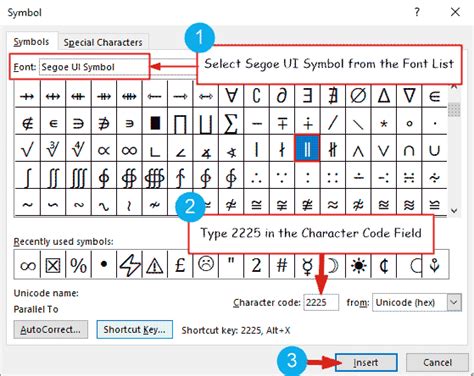
Task: Select recently used crossed box symbol
Action: click(53, 265)
